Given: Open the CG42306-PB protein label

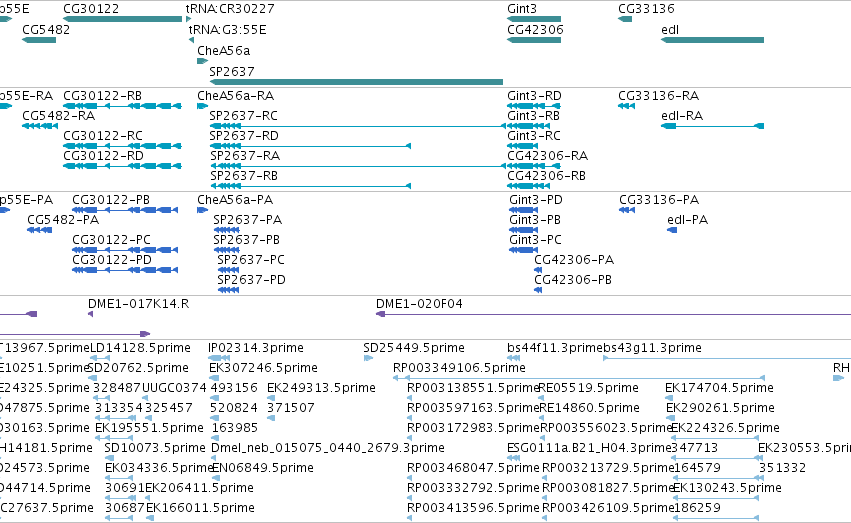Looking at the screenshot, I should pos(573,280).
